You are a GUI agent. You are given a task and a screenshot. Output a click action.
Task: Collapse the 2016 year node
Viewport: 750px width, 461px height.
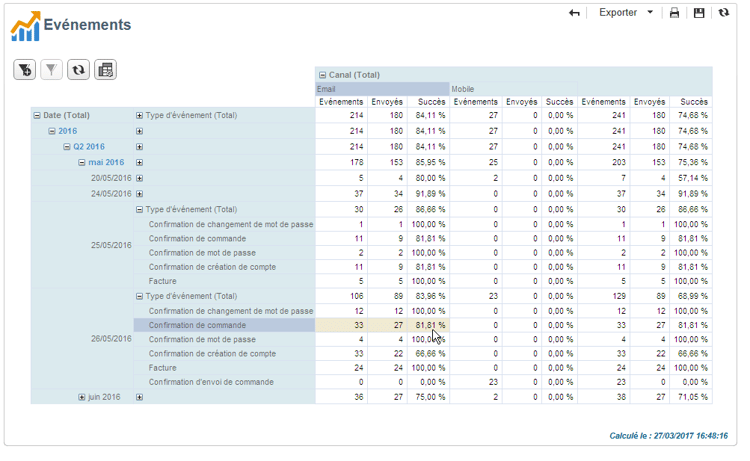[x=52, y=132]
